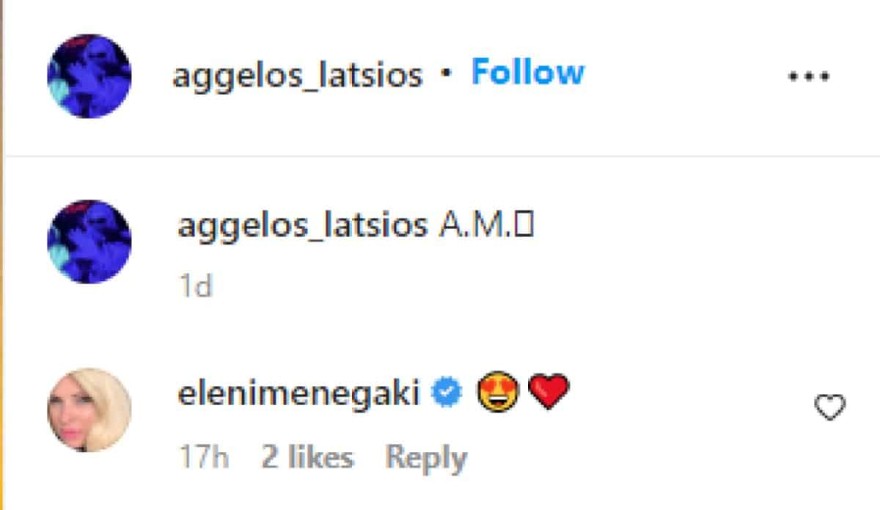Click the aggelos_latsios username in the caption
The image size is (880, 510).
pos(302,226)
